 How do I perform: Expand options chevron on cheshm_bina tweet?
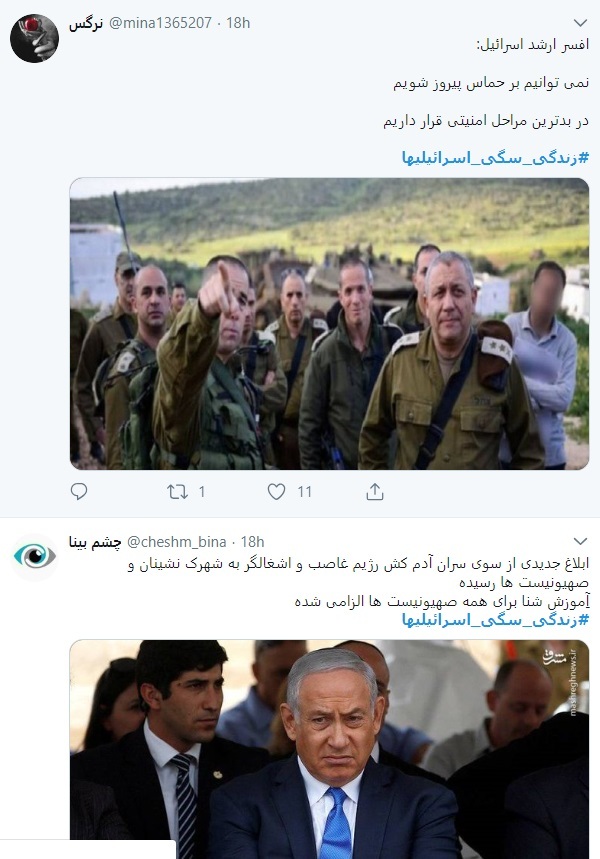580,541
